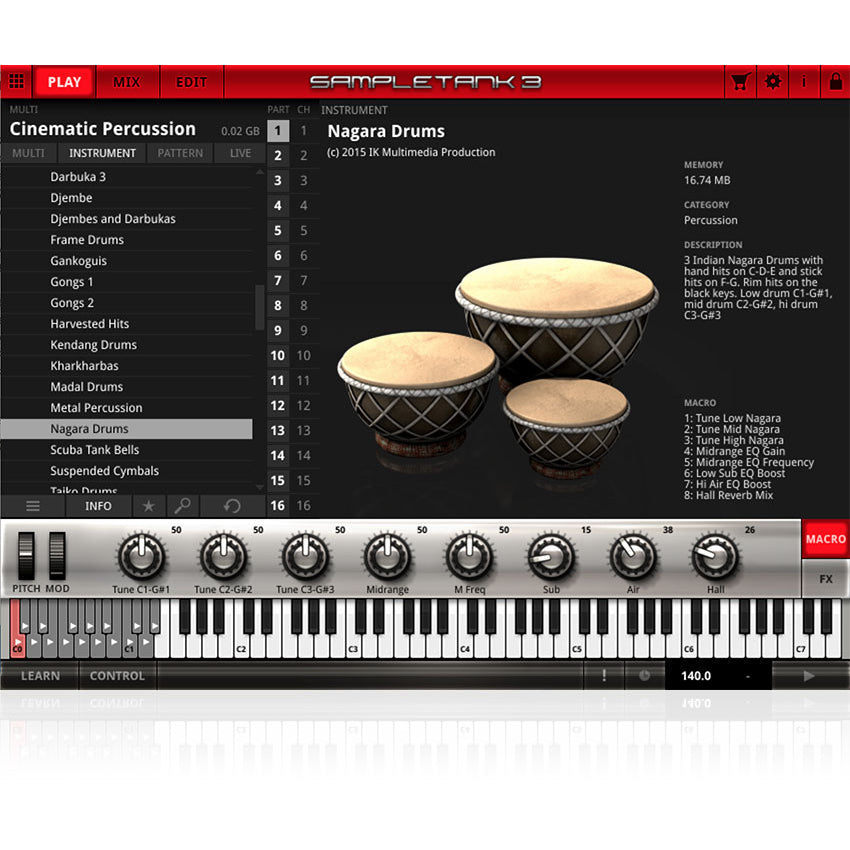Enable LEARN mode
Image resolution: width=850 pixels, height=850 pixels.
coord(40,676)
